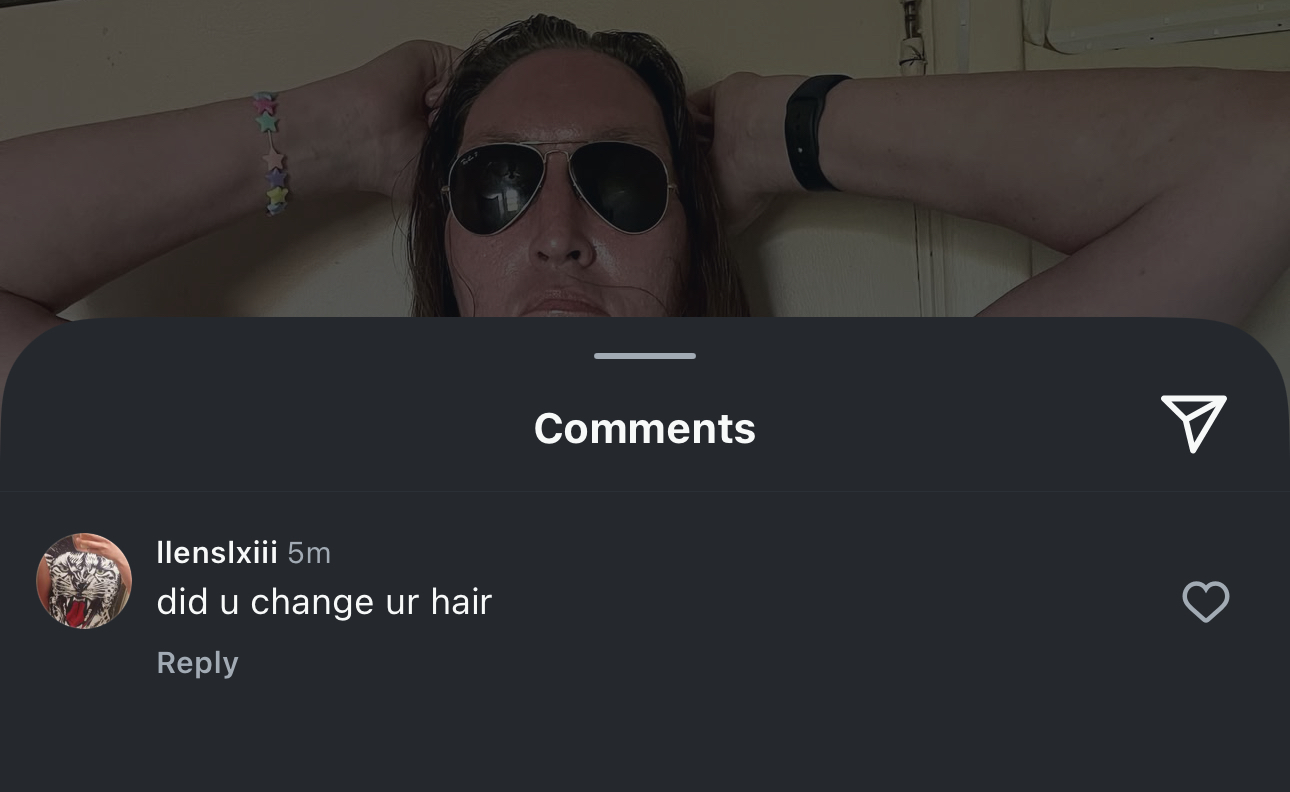Tap the star bead bracelet in photo

pos(269,153)
